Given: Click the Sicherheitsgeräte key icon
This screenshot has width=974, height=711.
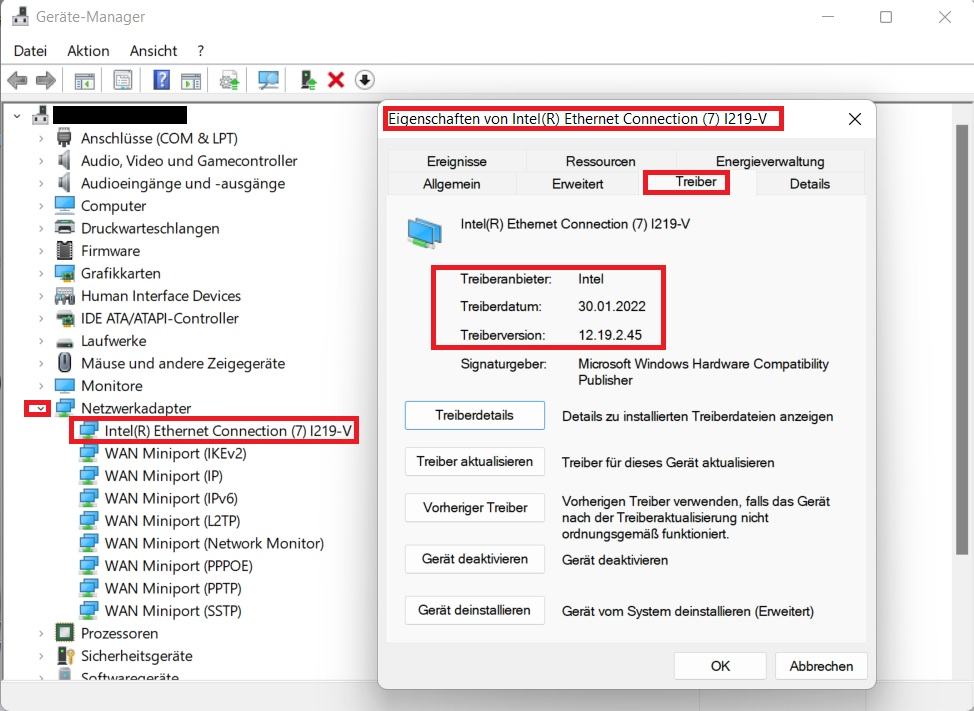Looking at the screenshot, I should 65,655.
